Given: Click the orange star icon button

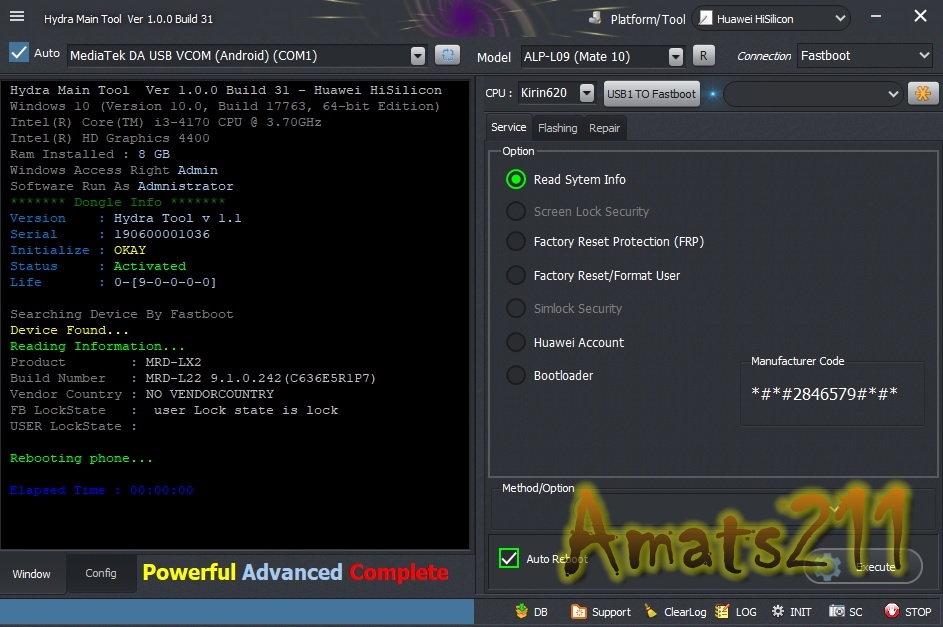Looking at the screenshot, I should (x=923, y=93).
